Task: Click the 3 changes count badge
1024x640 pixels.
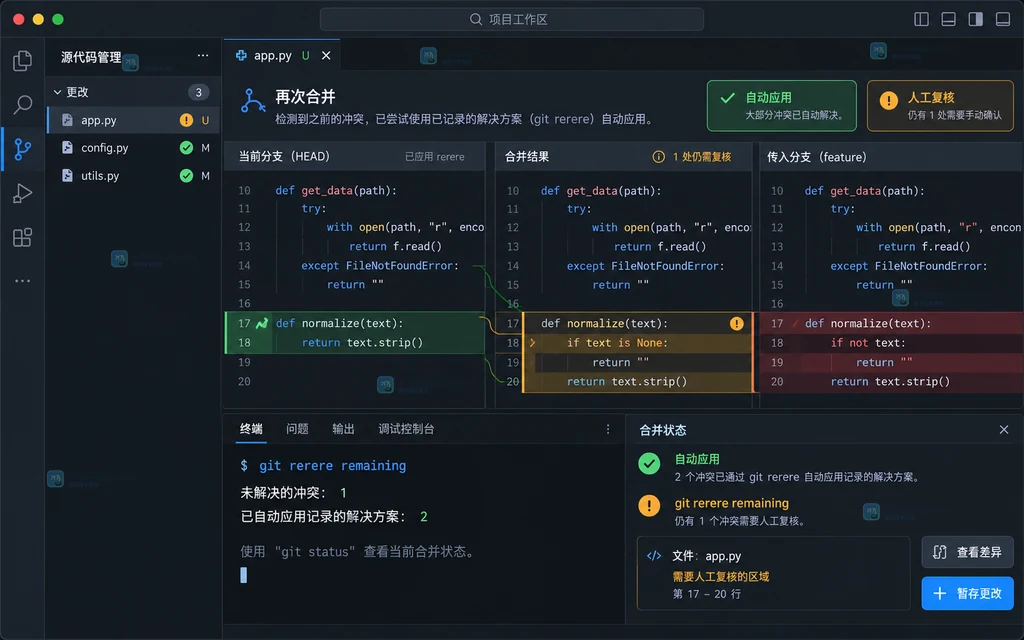Action: (199, 92)
